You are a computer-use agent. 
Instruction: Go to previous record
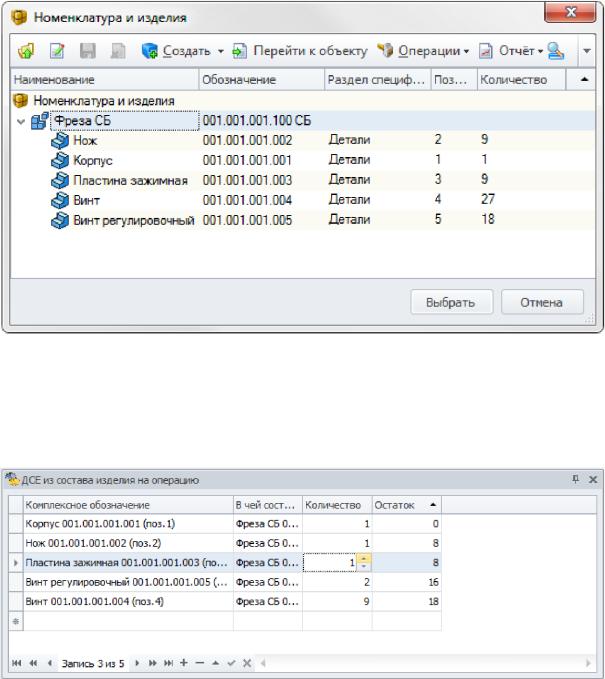point(50,663)
